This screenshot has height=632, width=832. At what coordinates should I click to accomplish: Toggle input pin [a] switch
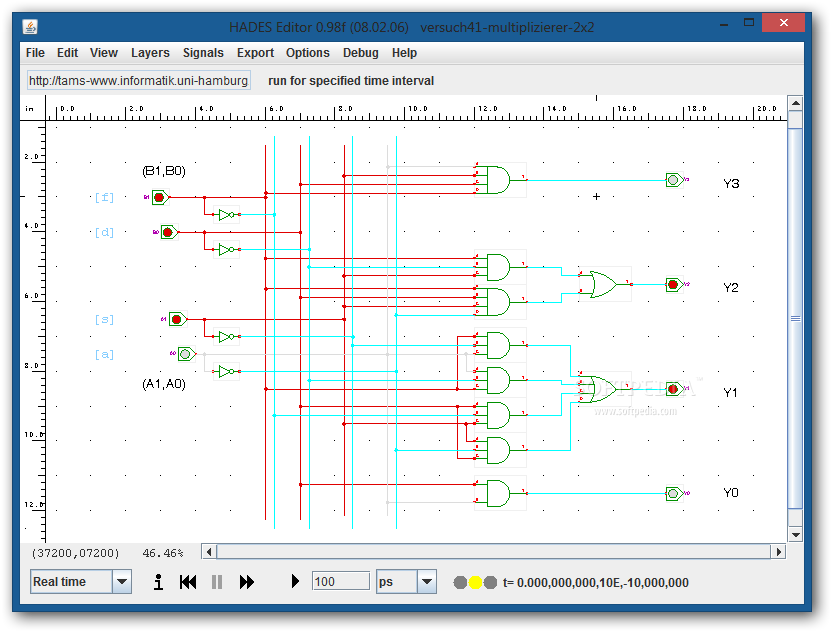pos(186,354)
